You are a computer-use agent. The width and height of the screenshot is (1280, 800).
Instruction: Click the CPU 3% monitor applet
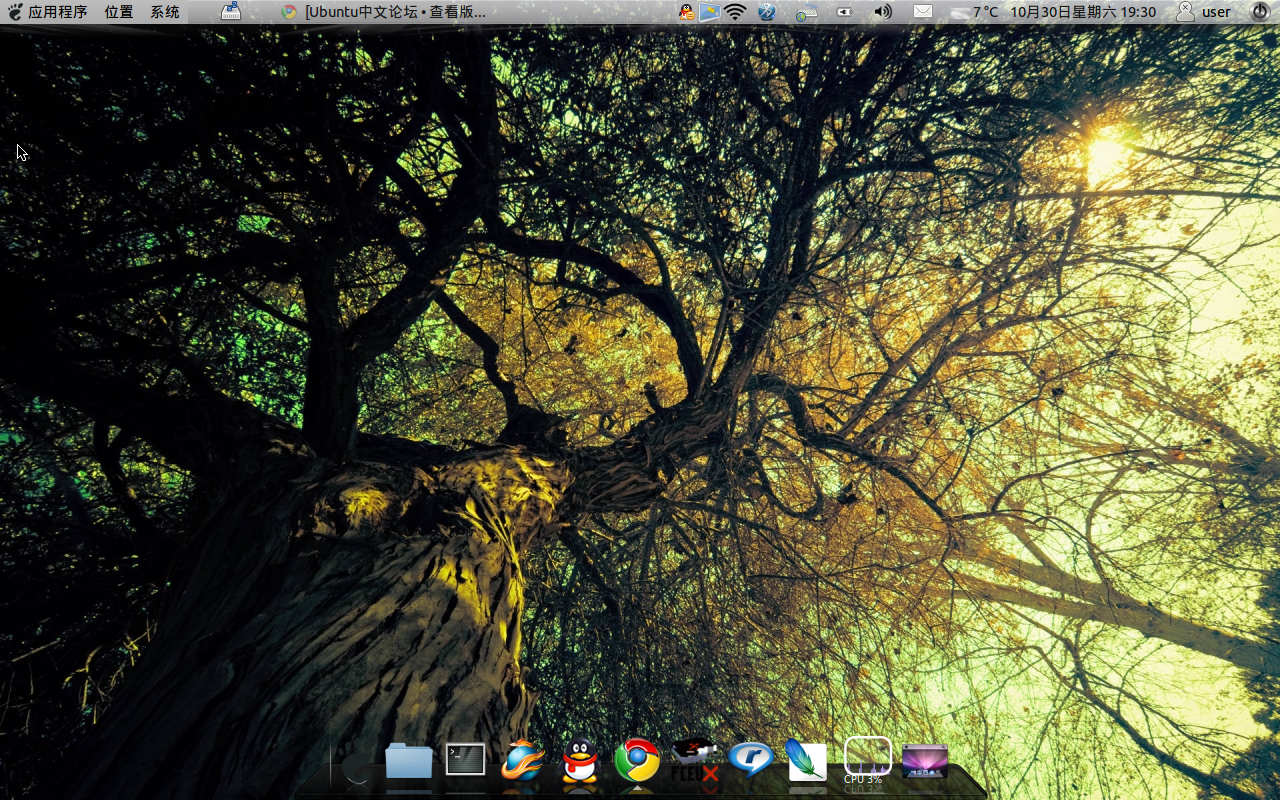pos(867,761)
